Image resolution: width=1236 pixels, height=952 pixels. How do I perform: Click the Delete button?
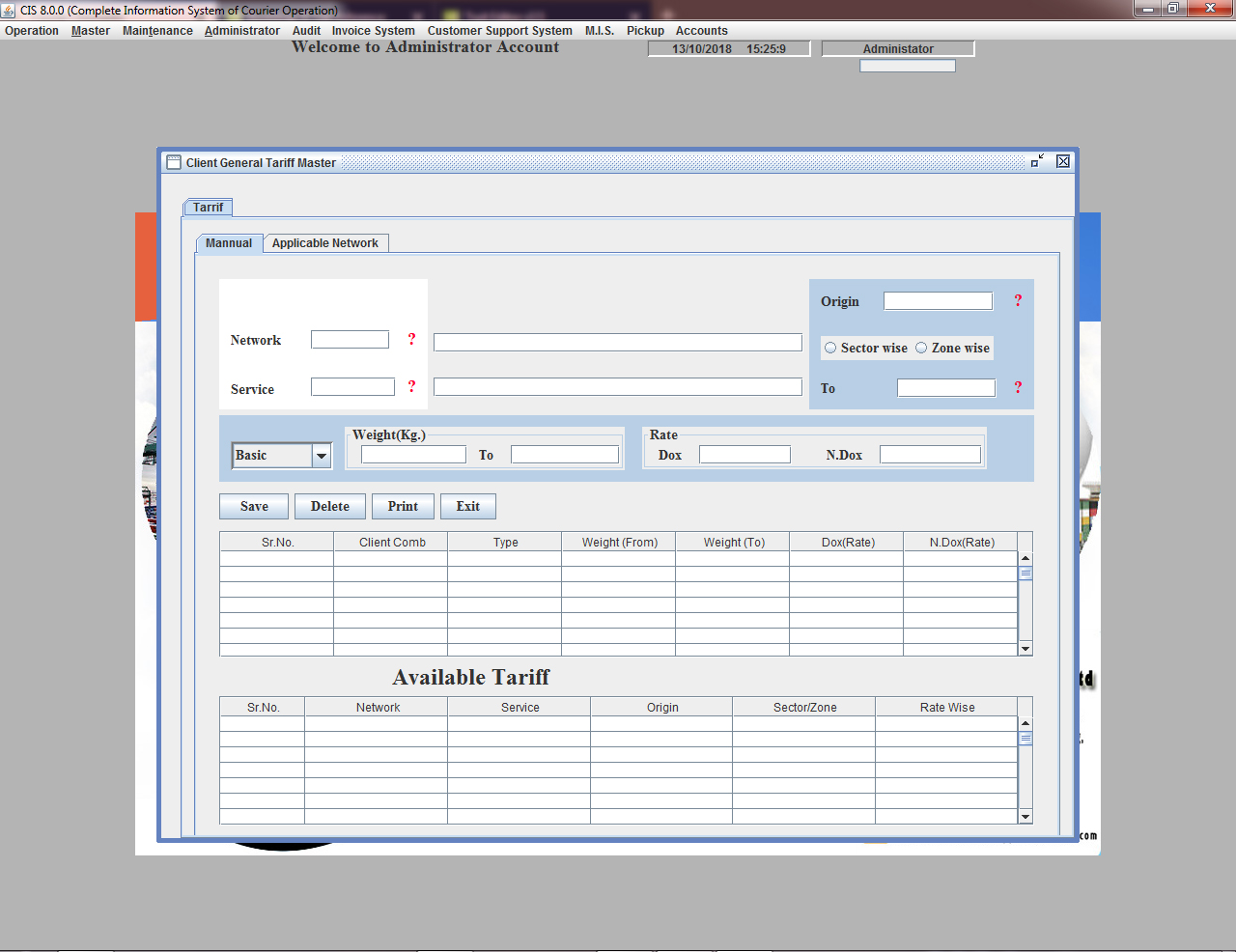pyautogui.click(x=330, y=507)
